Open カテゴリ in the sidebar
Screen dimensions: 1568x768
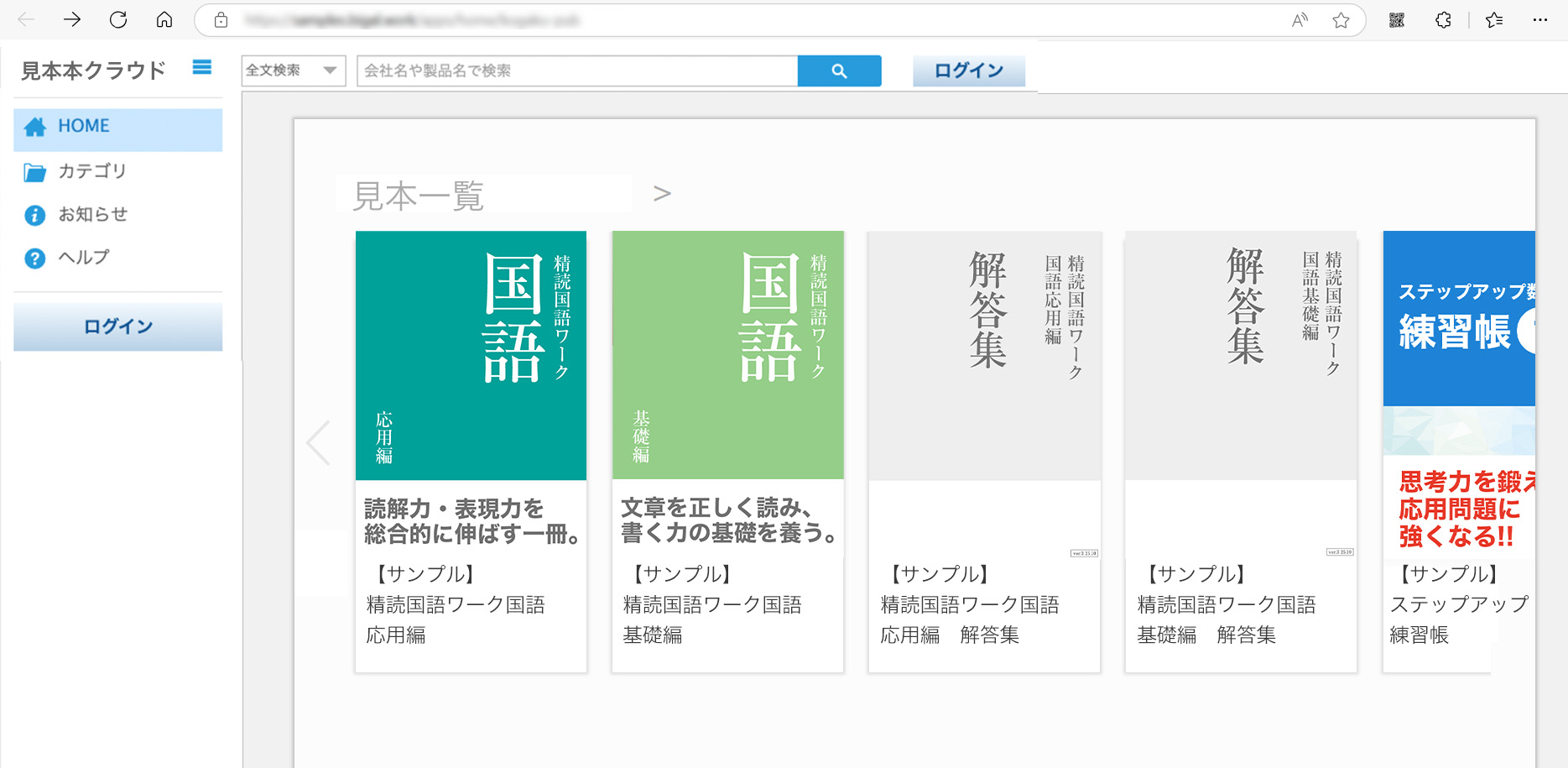click(x=92, y=171)
